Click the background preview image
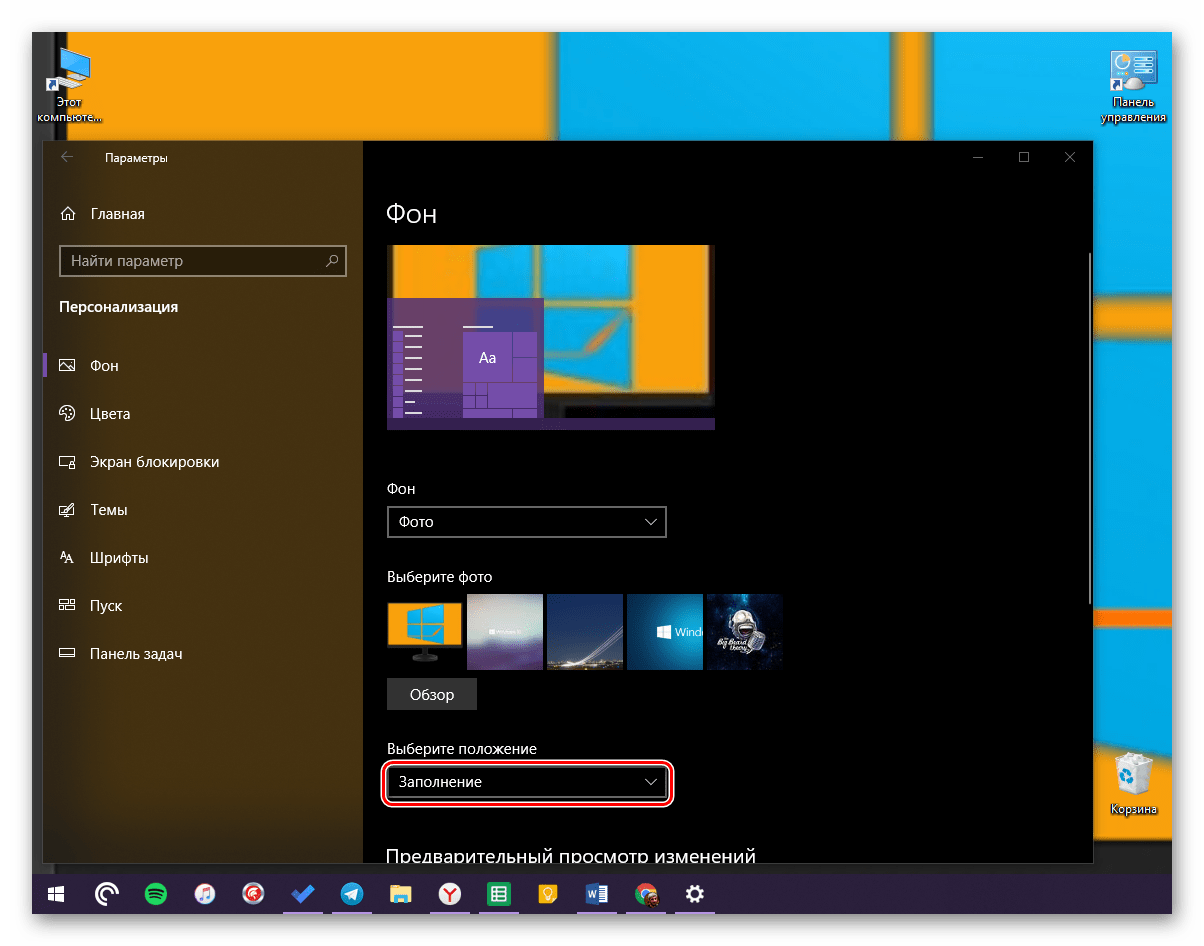This screenshot has height=946, width=1204. tap(551, 337)
